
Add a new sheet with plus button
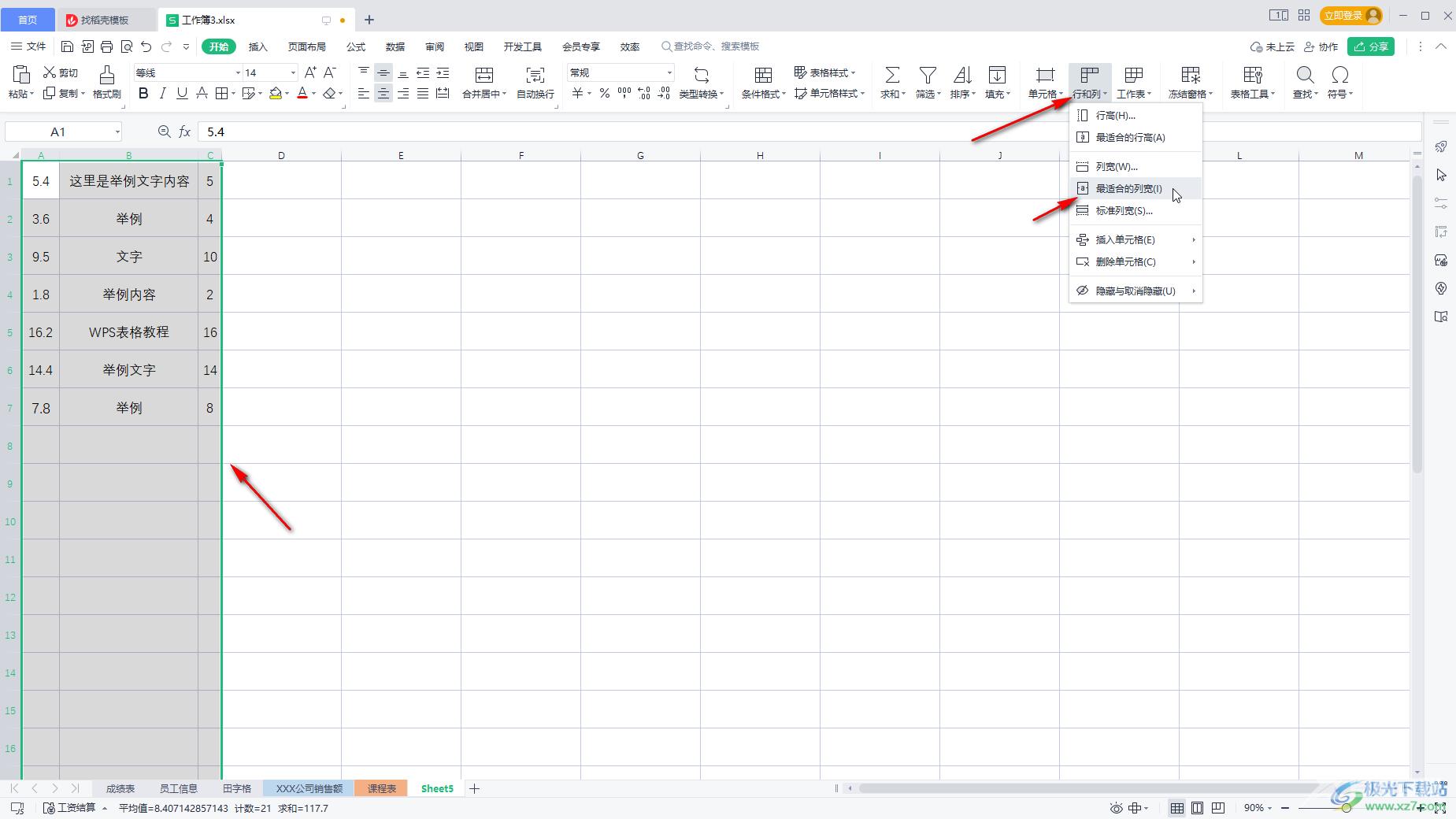[x=475, y=788]
